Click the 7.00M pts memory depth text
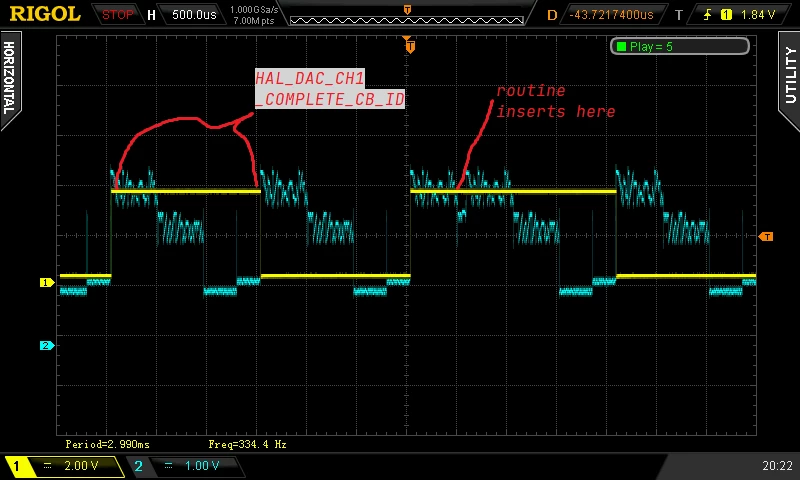The height and width of the screenshot is (480, 800). 254,21
